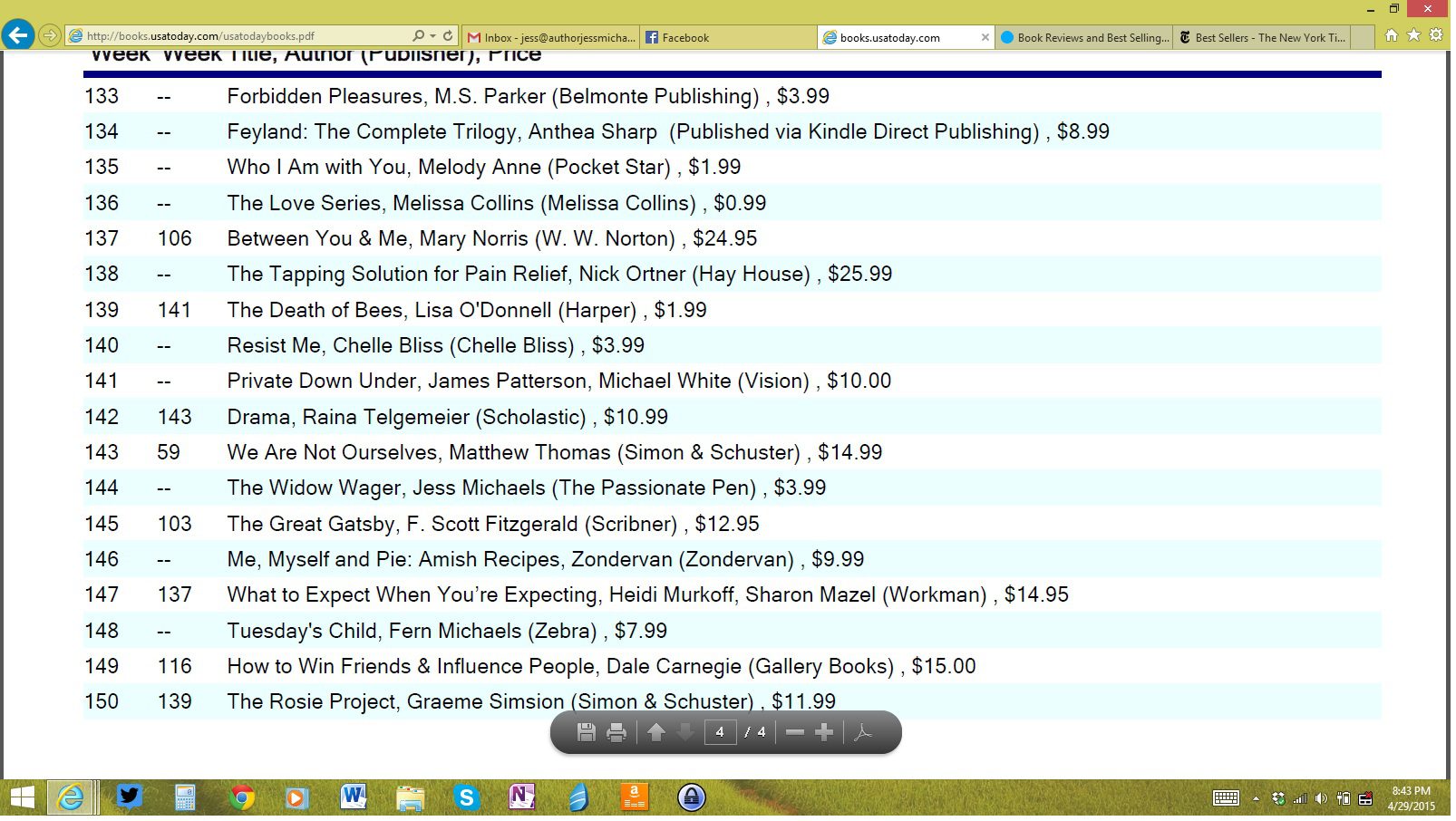
Task: Save the PDF using the floppy icon
Action: tap(587, 732)
